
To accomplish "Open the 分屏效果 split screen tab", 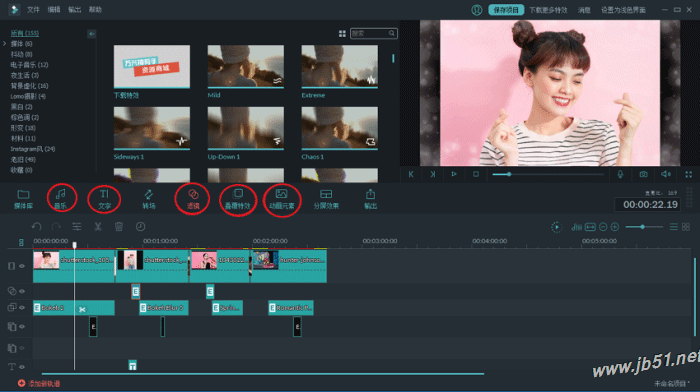I will (x=326, y=199).
